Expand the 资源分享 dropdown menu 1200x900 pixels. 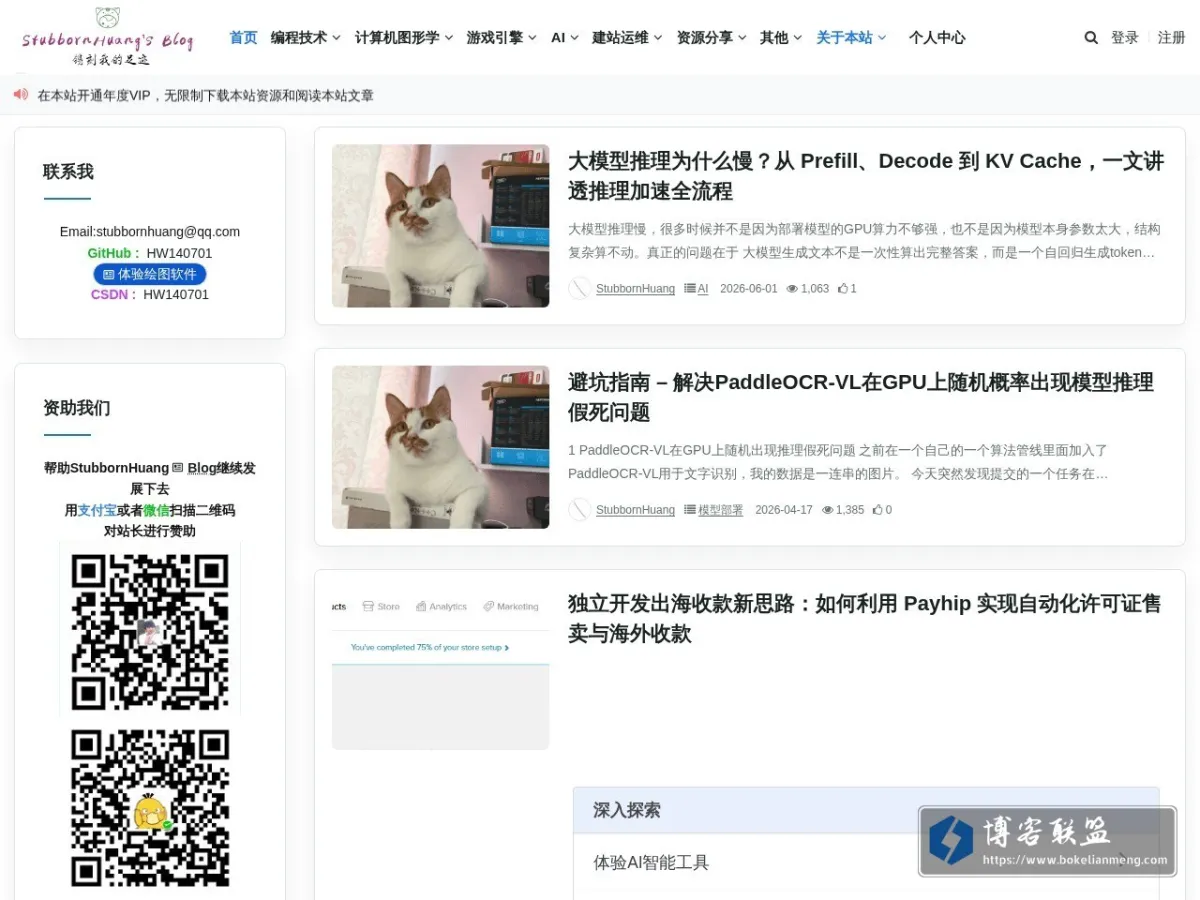(x=712, y=38)
